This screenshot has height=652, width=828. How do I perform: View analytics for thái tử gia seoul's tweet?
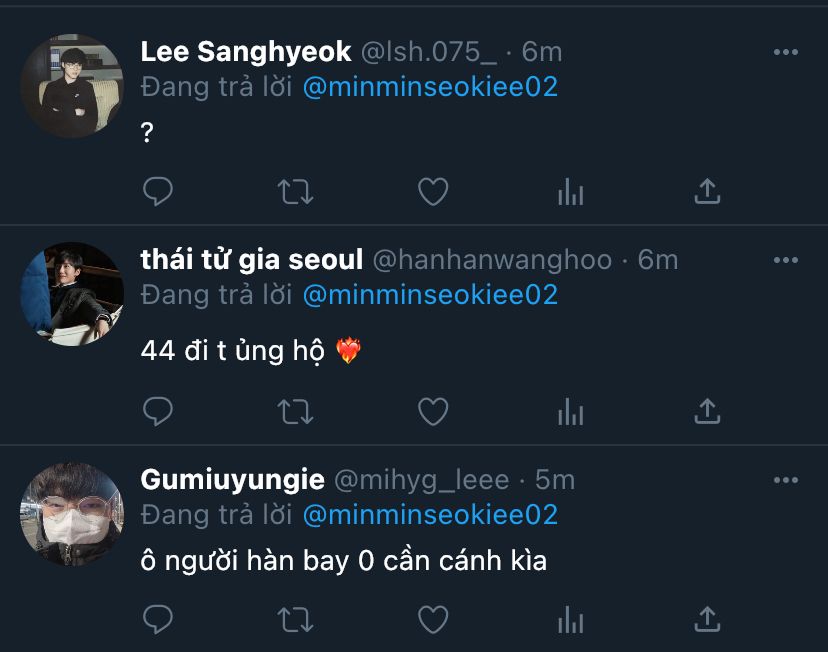pos(570,410)
